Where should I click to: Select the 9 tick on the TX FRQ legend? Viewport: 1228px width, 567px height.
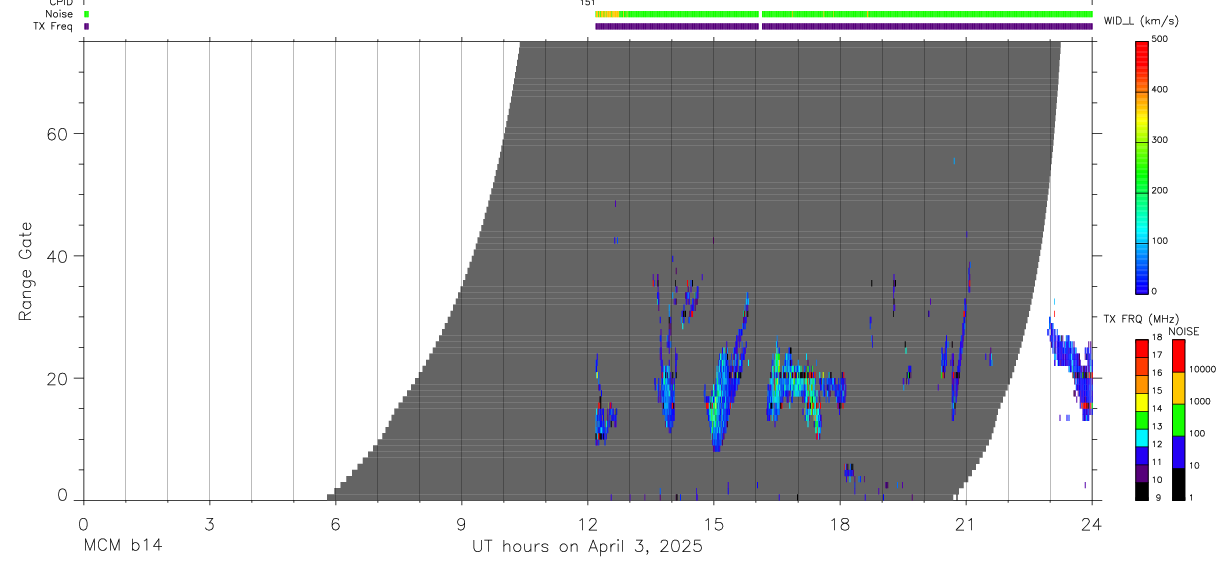coord(1158,497)
